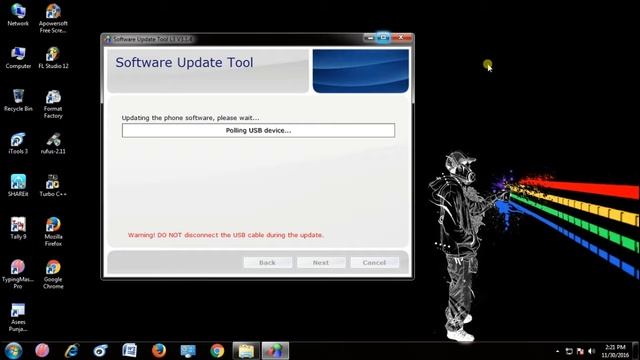Open the Windows Start menu

click(x=13, y=351)
